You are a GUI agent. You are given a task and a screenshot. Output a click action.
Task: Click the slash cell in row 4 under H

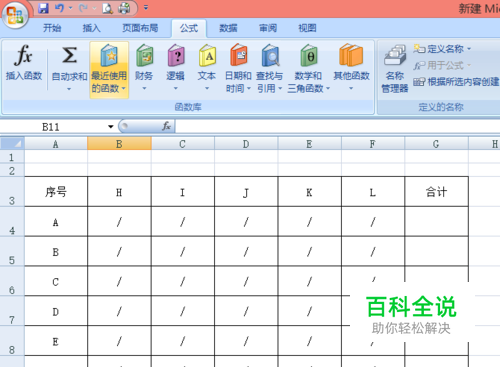119,222
